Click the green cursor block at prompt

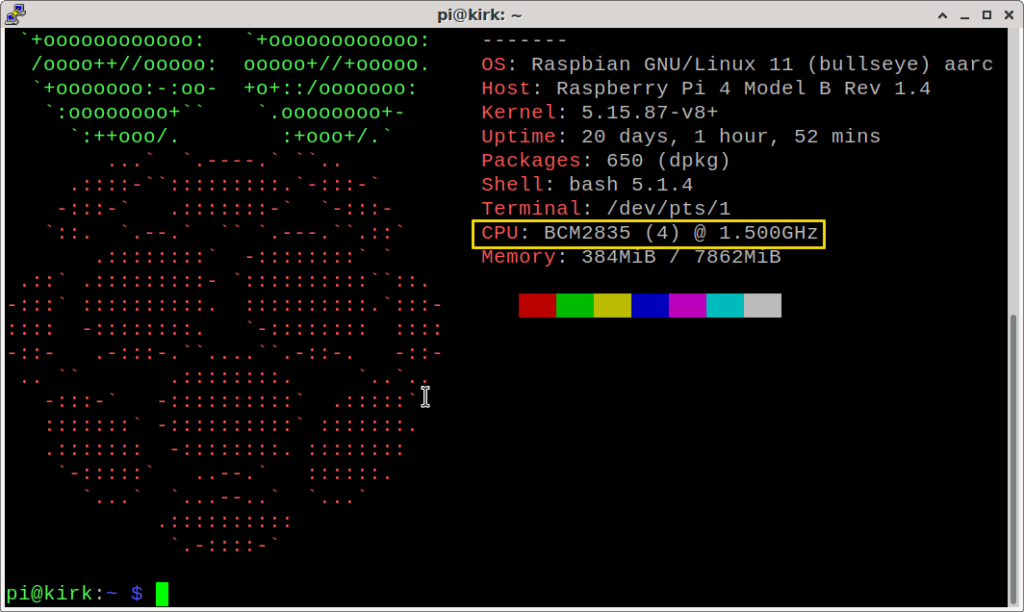[x=162, y=594]
